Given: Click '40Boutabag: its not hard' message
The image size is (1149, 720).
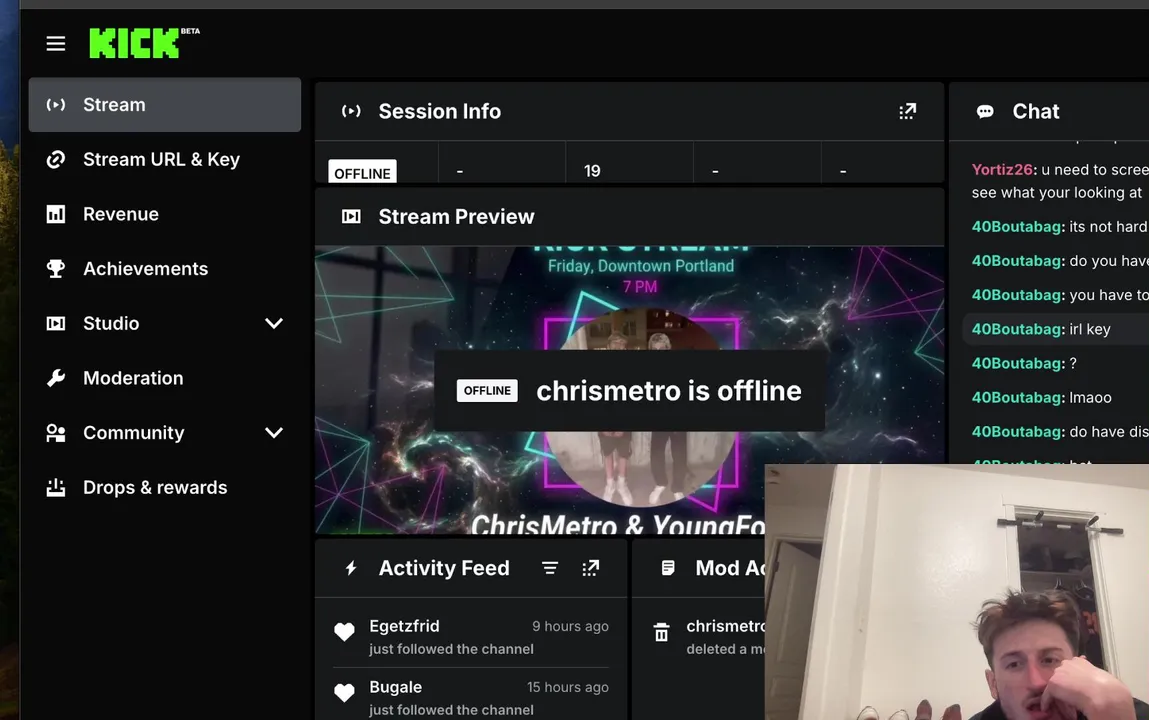Looking at the screenshot, I should (x=1060, y=227).
